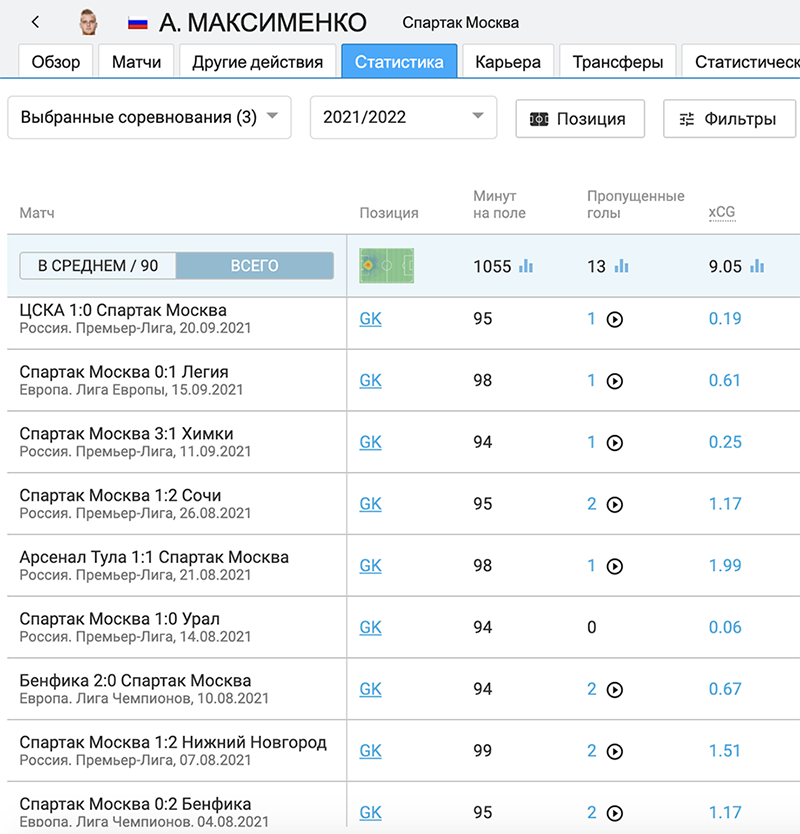Click xCG value 1.51 for Нижний Новгород match

point(724,750)
